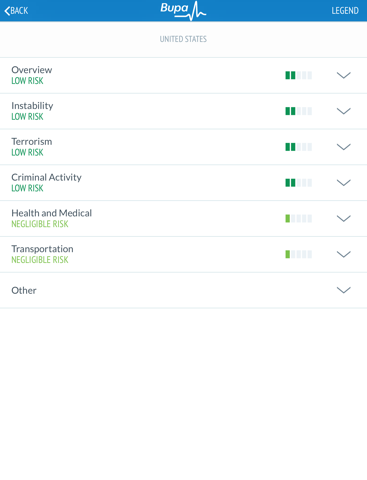Expand the Instability section chevron
The width and height of the screenshot is (367, 480).
(x=343, y=111)
